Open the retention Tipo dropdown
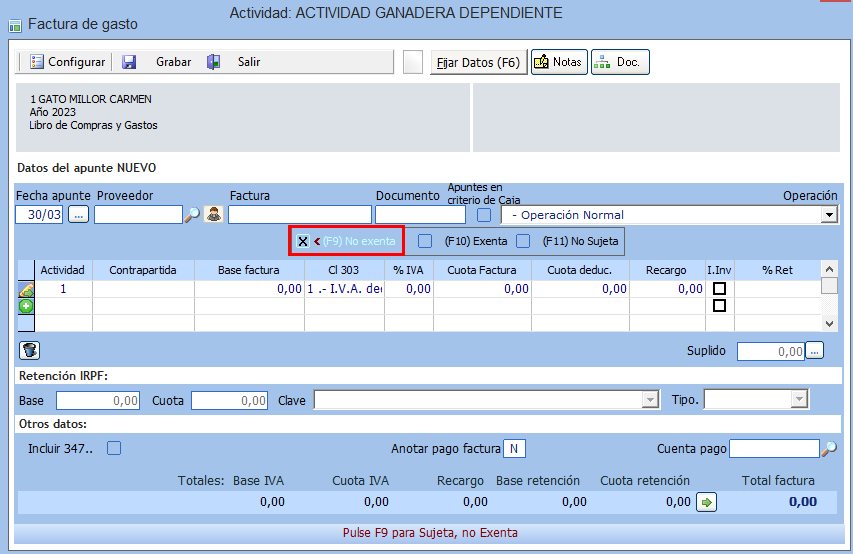Viewport: 853px width, 554px height. 798,400
